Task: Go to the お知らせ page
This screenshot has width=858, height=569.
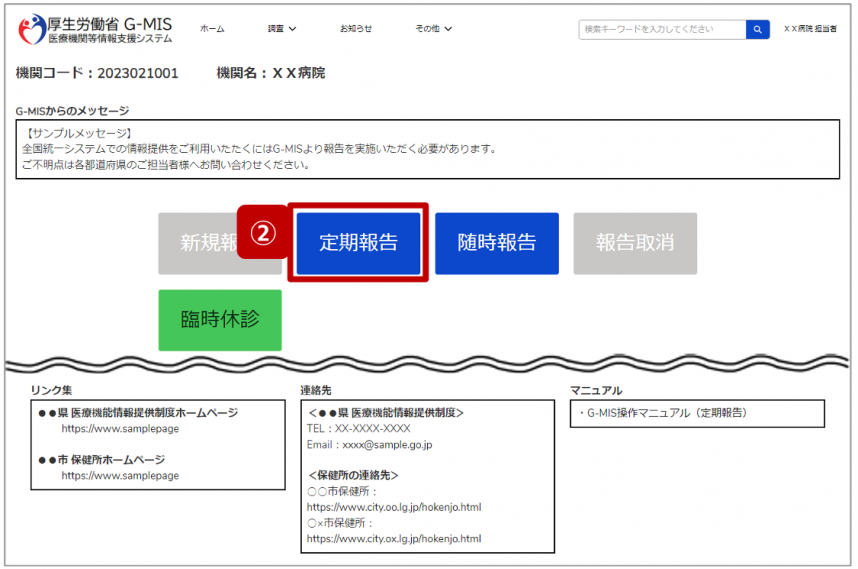Action: pos(355,29)
